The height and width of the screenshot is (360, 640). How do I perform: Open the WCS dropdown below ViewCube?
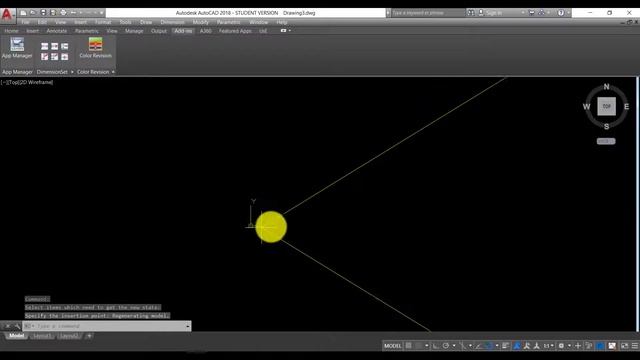pyautogui.click(x=606, y=141)
